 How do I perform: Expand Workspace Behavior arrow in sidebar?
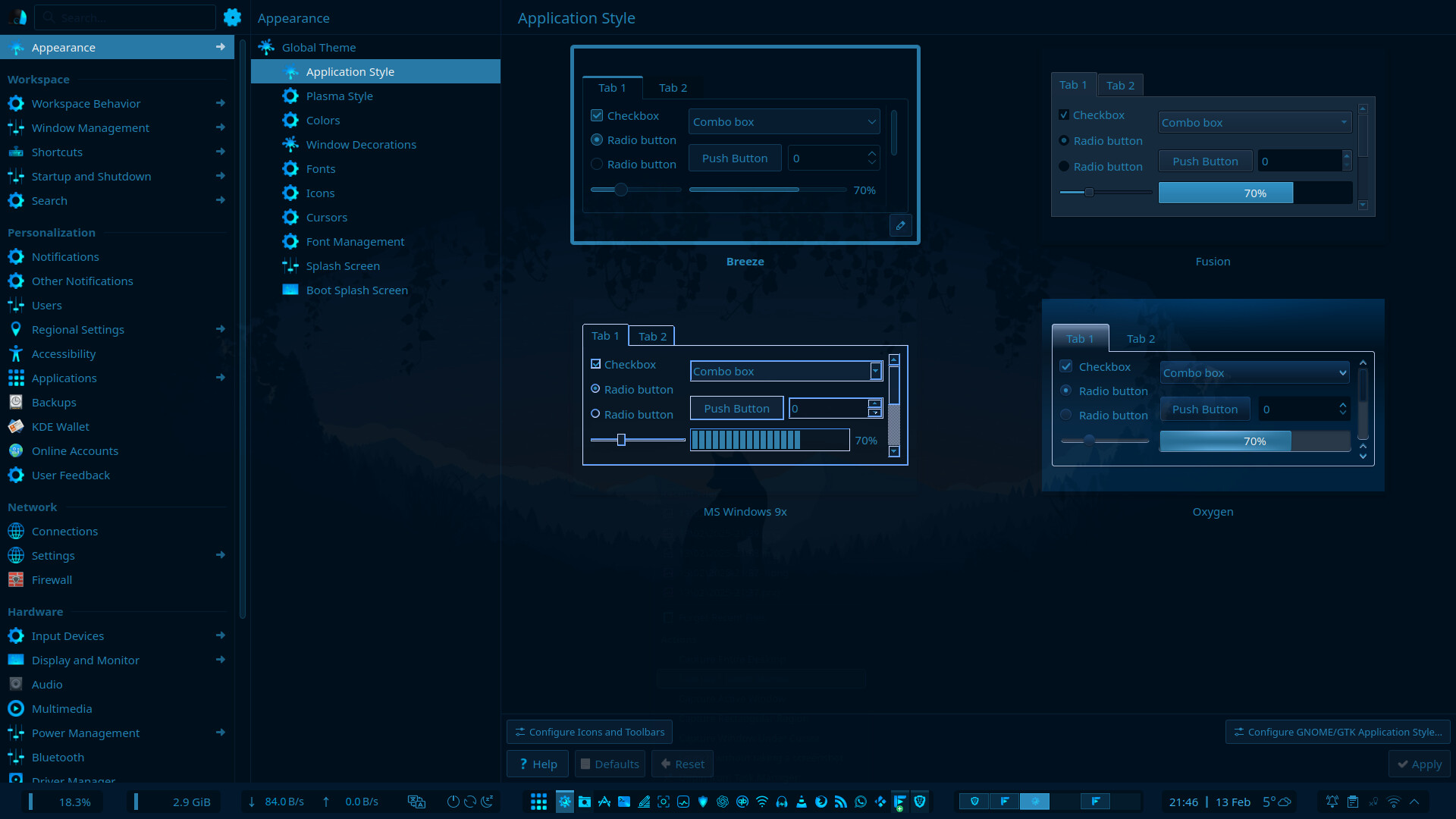pyautogui.click(x=220, y=104)
